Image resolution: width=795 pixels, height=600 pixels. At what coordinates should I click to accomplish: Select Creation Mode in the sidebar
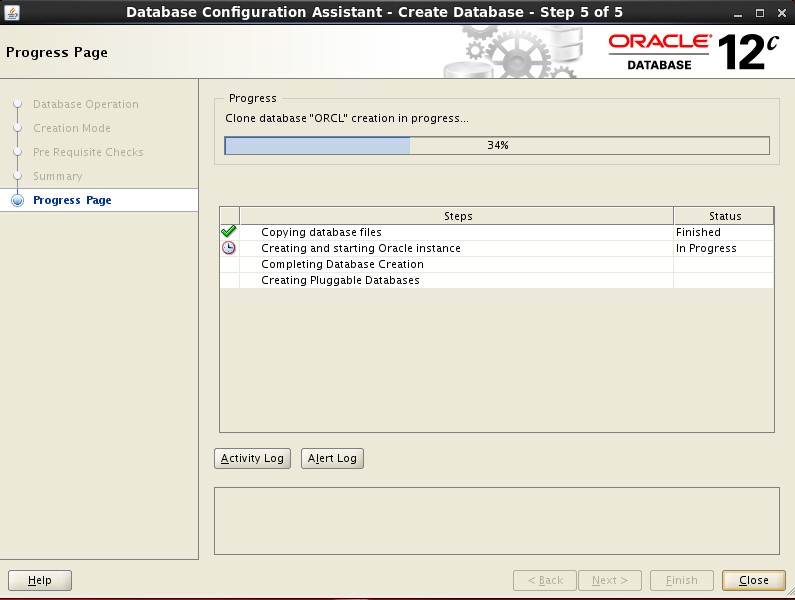coord(72,128)
